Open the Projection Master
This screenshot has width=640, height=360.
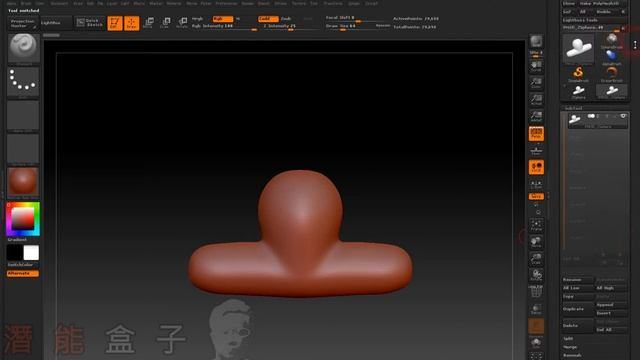[x=23, y=23]
